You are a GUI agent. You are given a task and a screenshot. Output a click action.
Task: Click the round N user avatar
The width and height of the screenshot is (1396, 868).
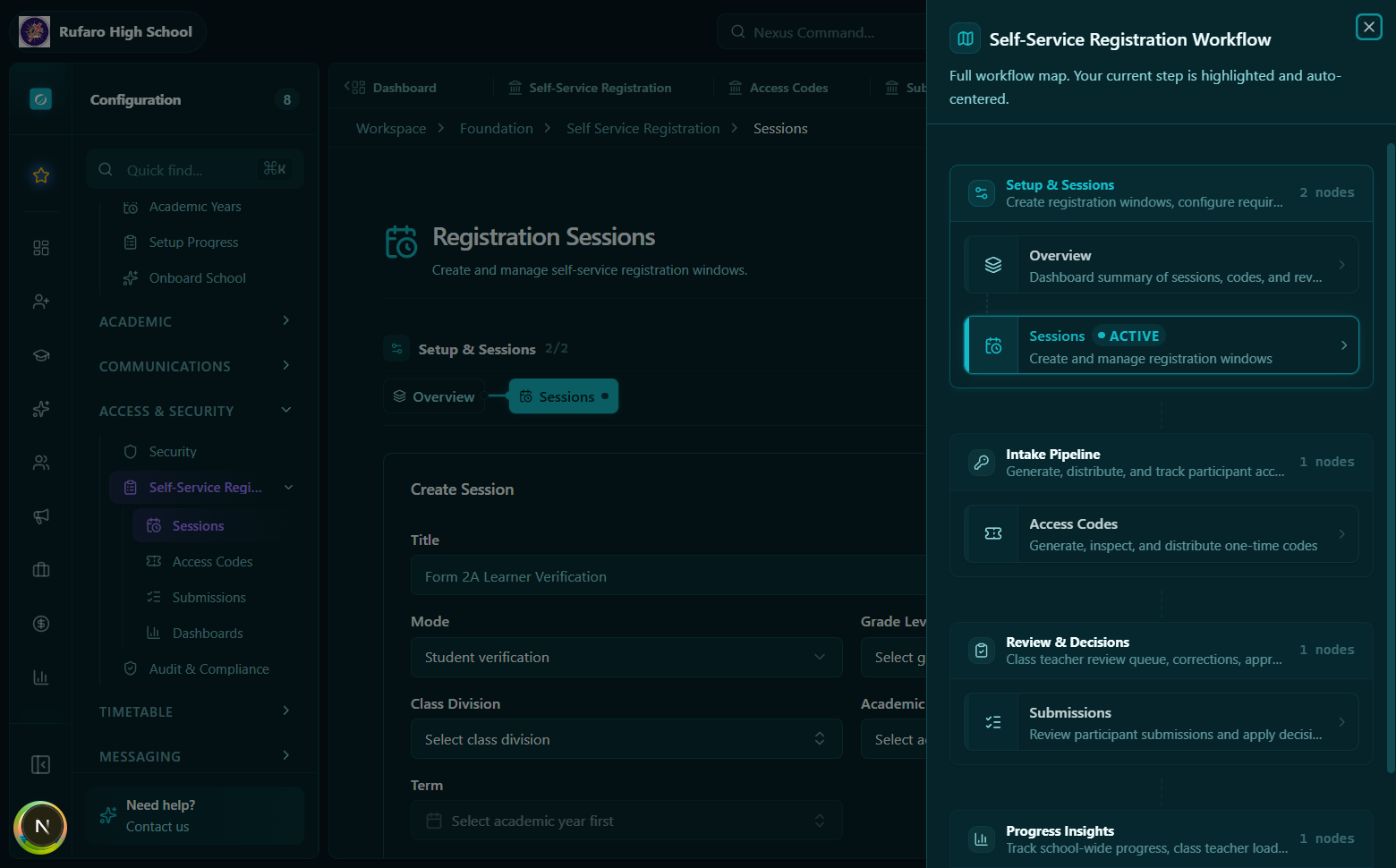coord(41,827)
